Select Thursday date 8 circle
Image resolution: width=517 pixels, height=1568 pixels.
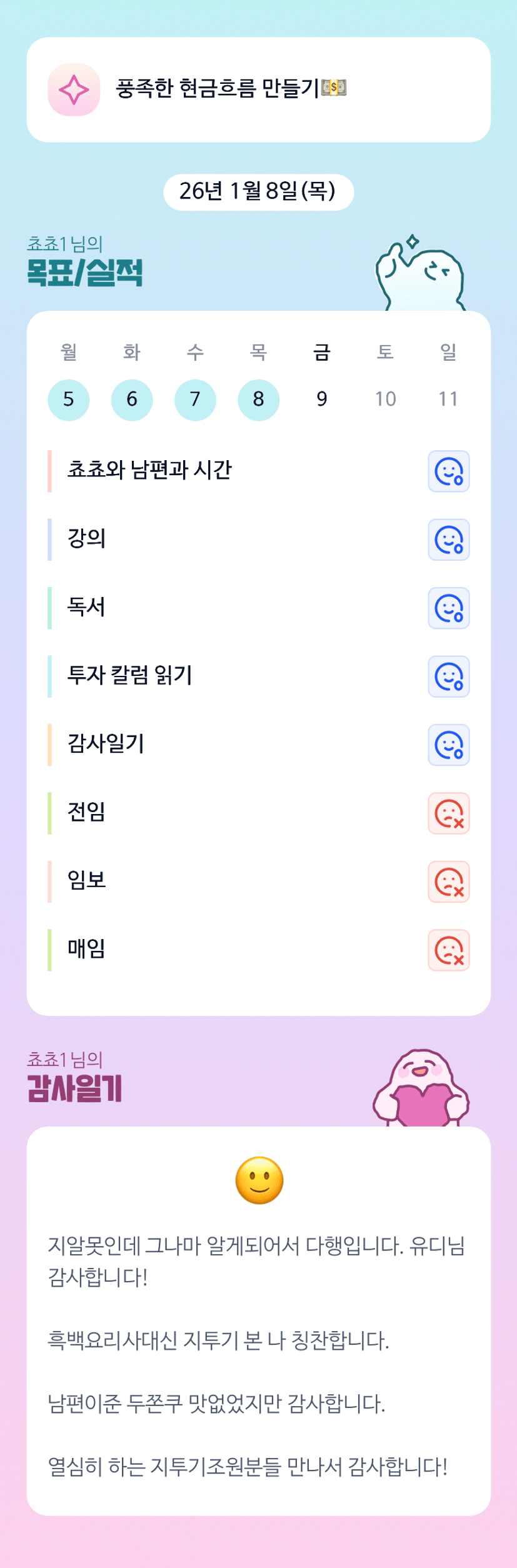coord(258,400)
